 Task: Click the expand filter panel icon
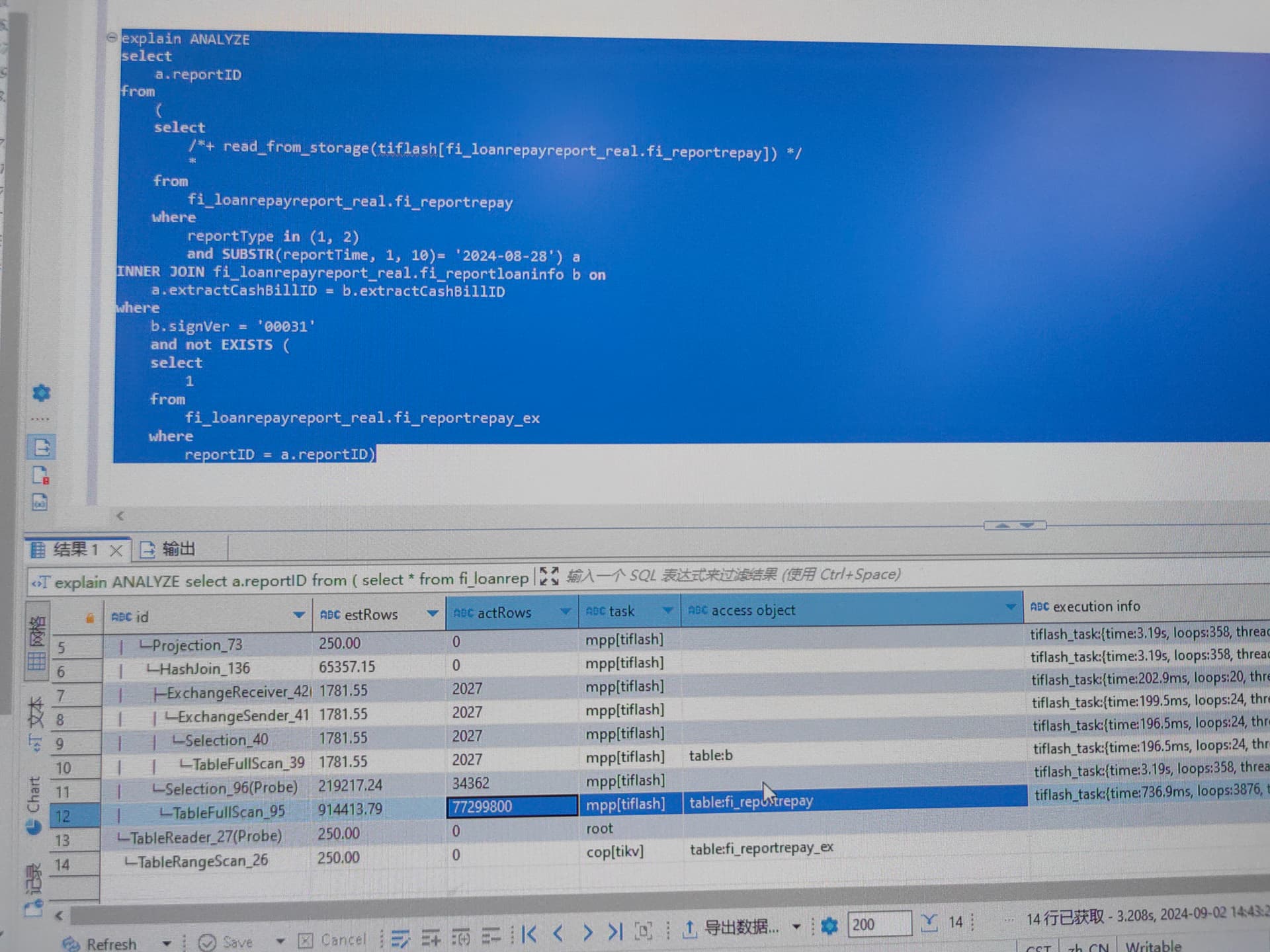548,576
